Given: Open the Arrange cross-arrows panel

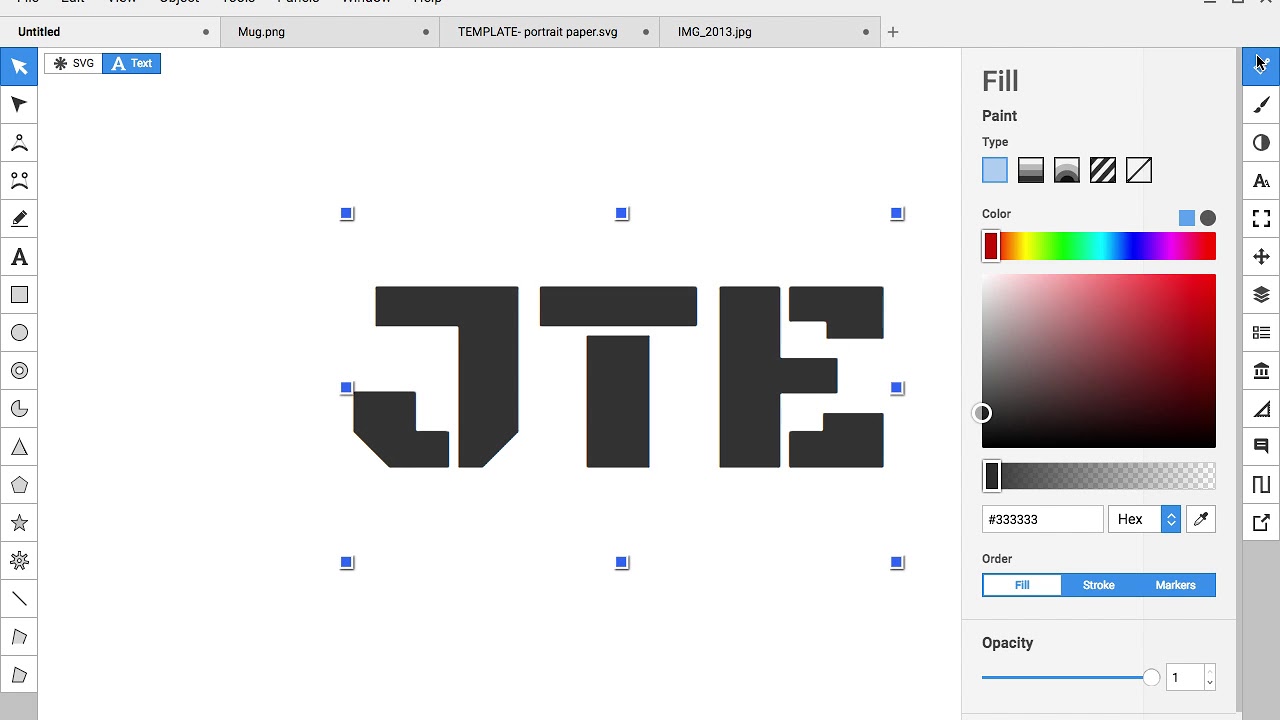Looking at the screenshot, I should click(x=1261, y=257).
